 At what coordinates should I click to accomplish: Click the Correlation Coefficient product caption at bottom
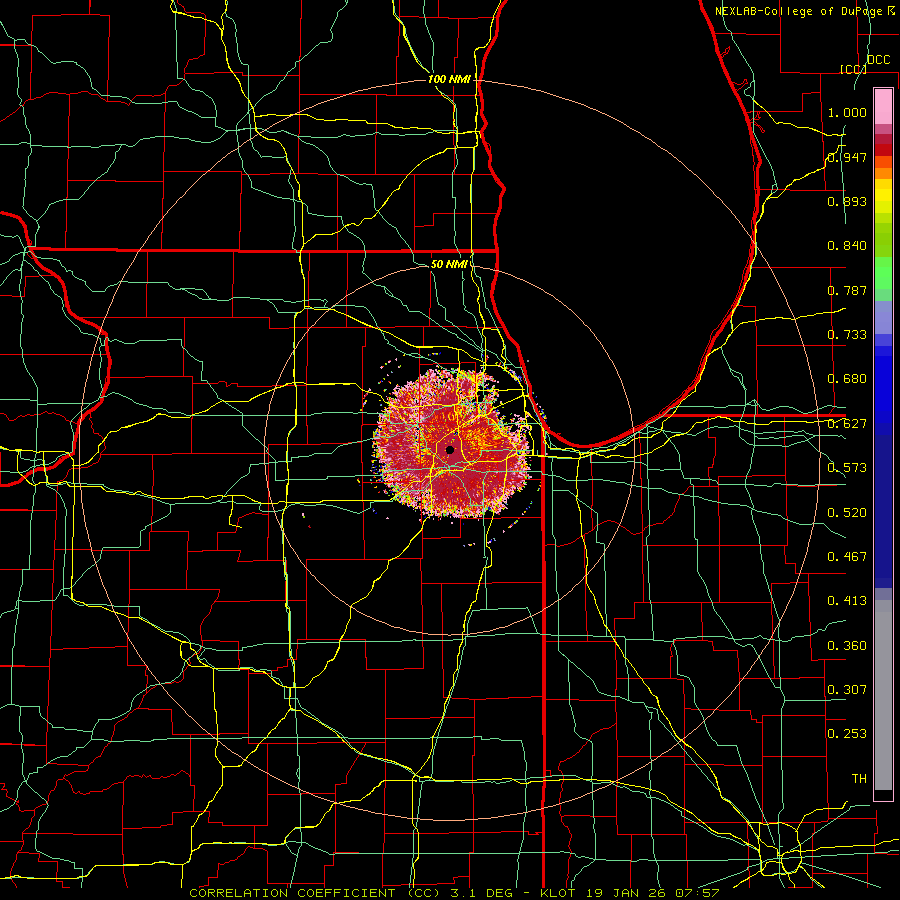tap(453, 893)
